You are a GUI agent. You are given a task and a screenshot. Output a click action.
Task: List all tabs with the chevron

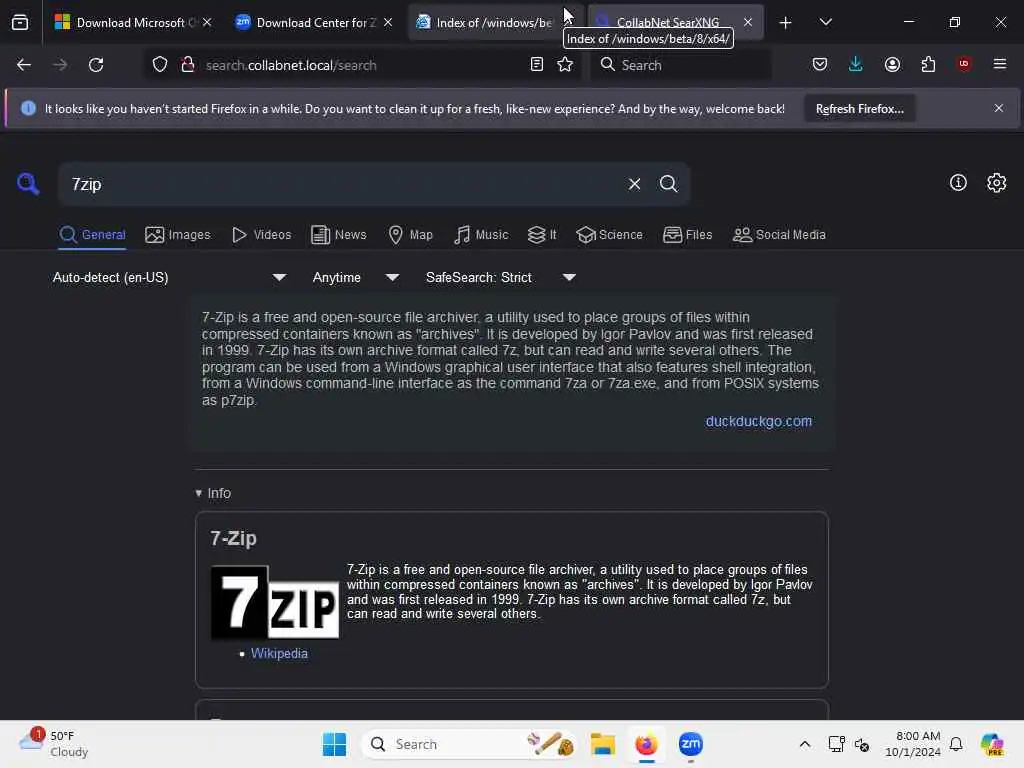pos(825,22)
